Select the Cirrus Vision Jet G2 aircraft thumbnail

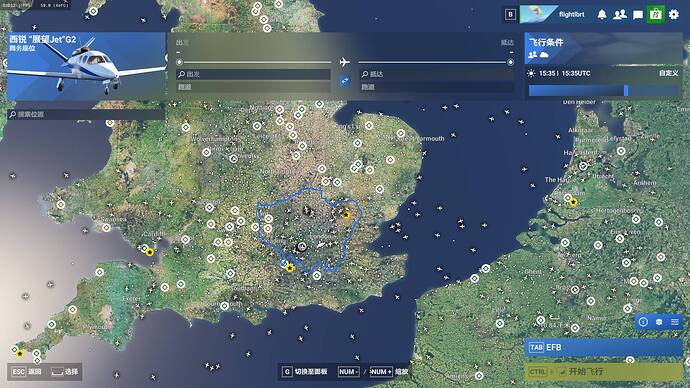point(86,66)
